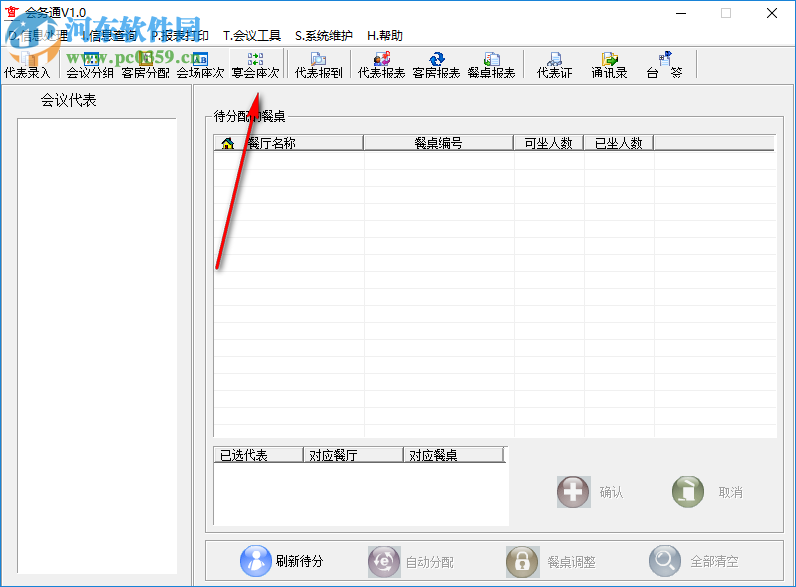Click the 已选代表 column header

click(258, 455)
